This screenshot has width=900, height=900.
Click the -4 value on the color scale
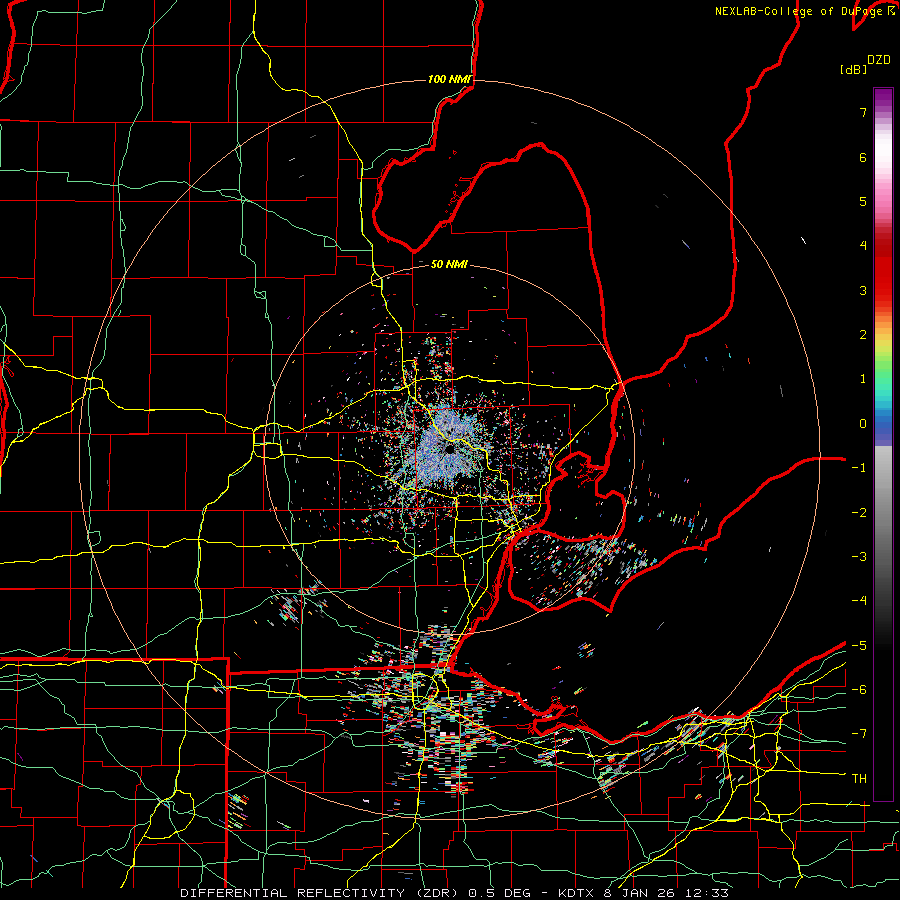tap(859, 601)
